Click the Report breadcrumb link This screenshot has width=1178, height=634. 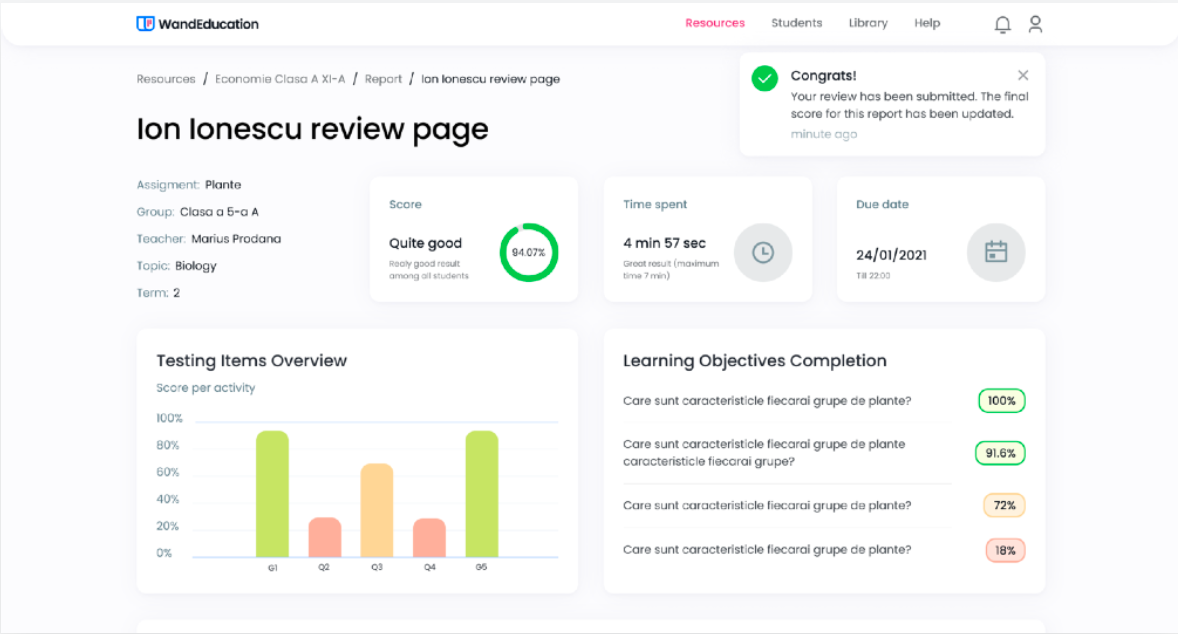(x=383, y=79)
